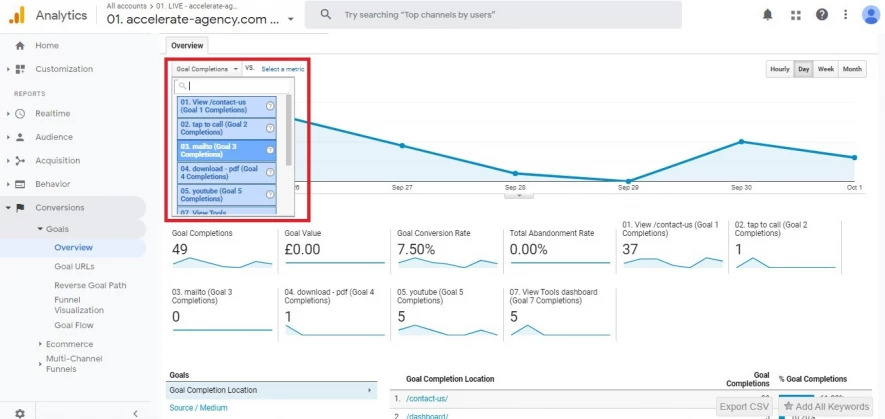Image resolution: width=885 pixels, height=419 pixels.
Task: Open Funnel Visualization report
Action: pyautogui.click(x=79, y=305)
